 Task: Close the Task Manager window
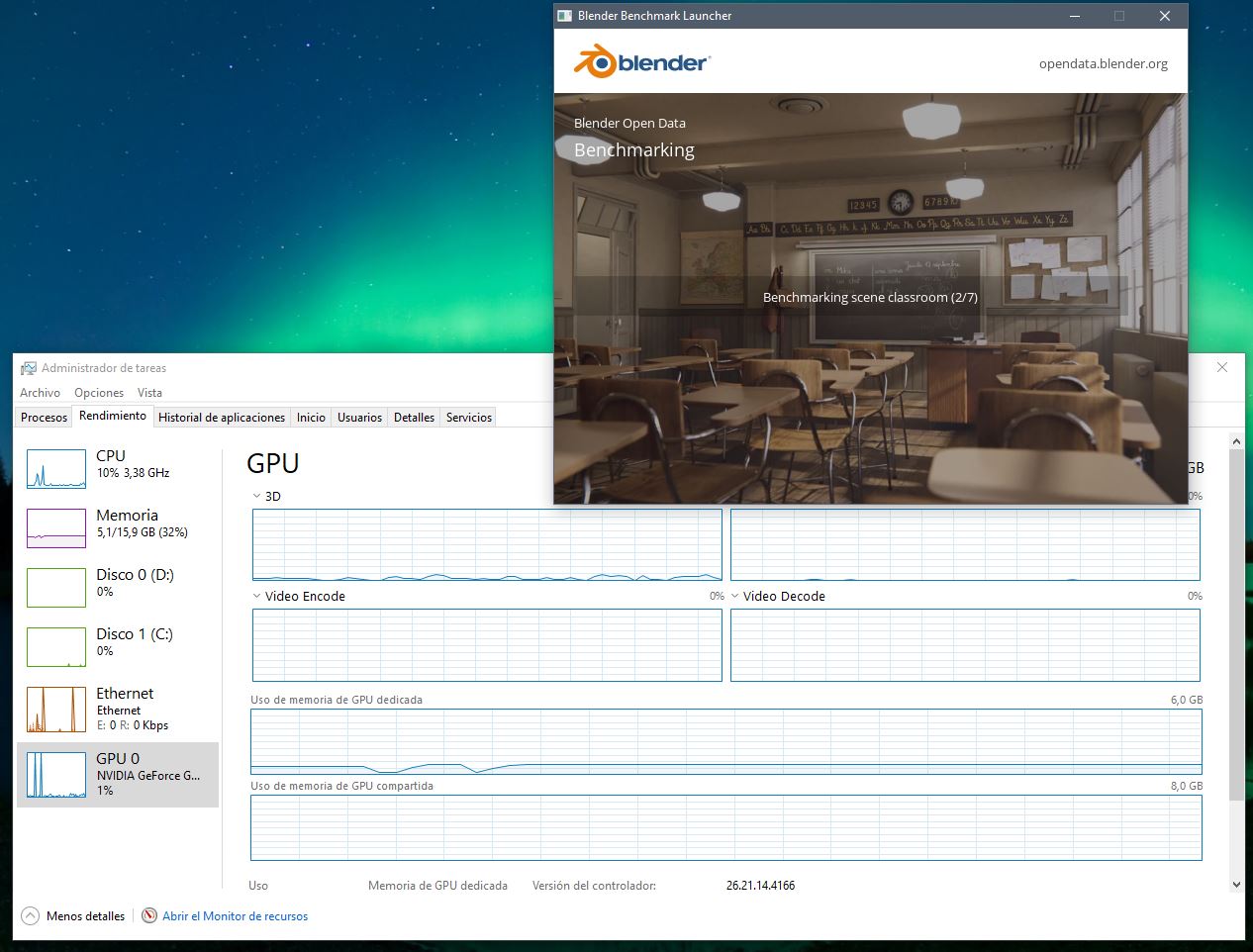point(1222,367)
